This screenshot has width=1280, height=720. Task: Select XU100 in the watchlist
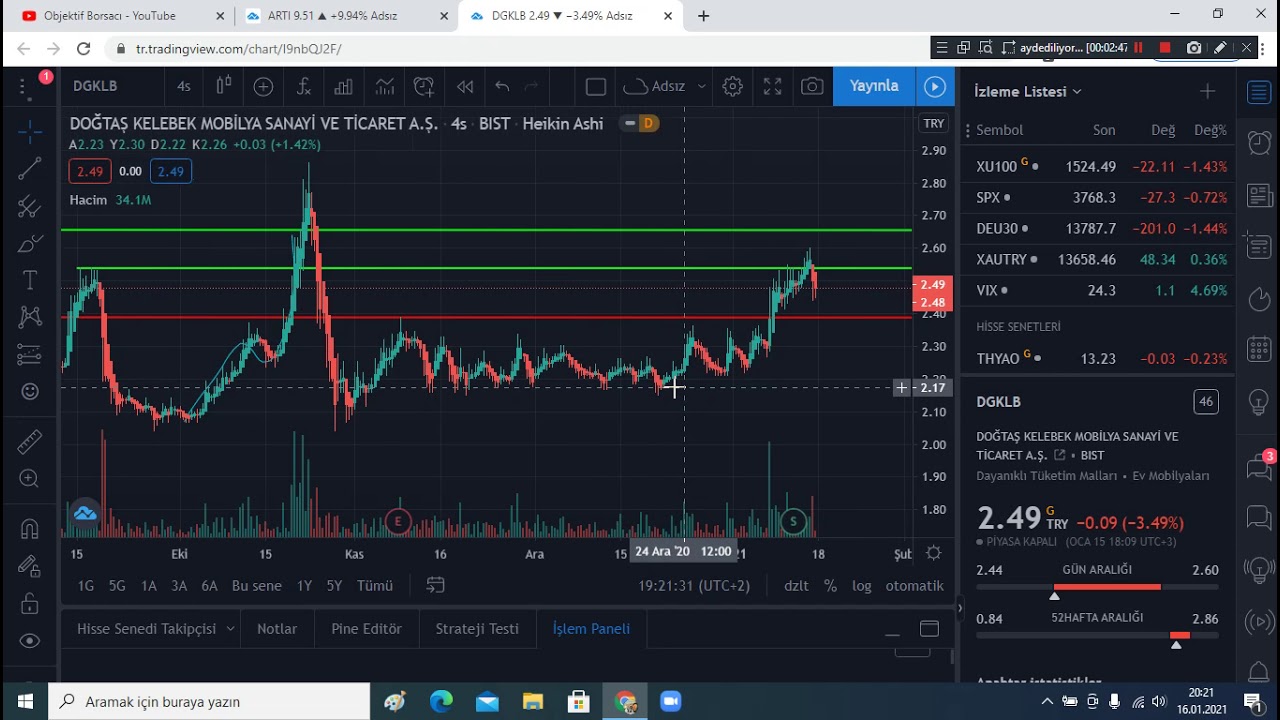click(1097, 166)
